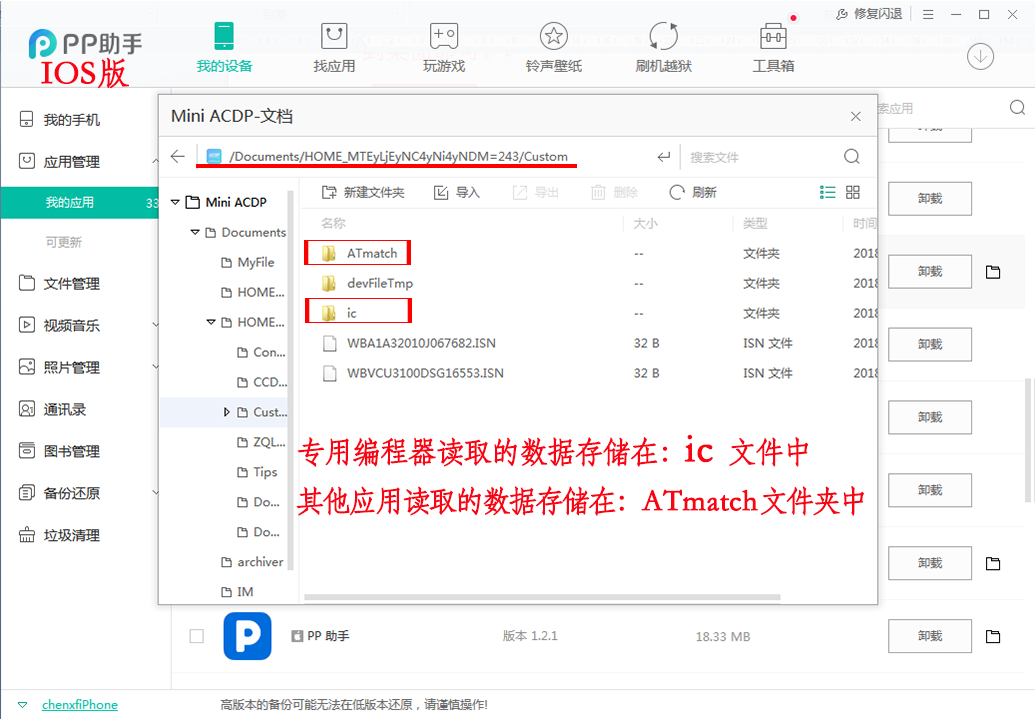Click the download manager arrow icon
This screenshot has width=1035, height=719.
(x=980, y=57)
